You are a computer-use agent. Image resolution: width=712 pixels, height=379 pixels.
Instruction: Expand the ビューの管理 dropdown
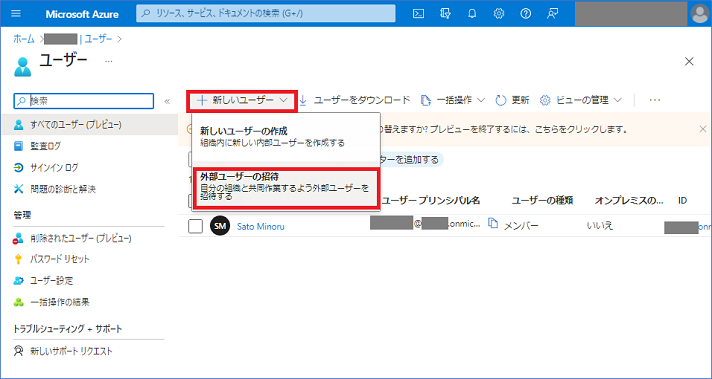tap(581, 100)
